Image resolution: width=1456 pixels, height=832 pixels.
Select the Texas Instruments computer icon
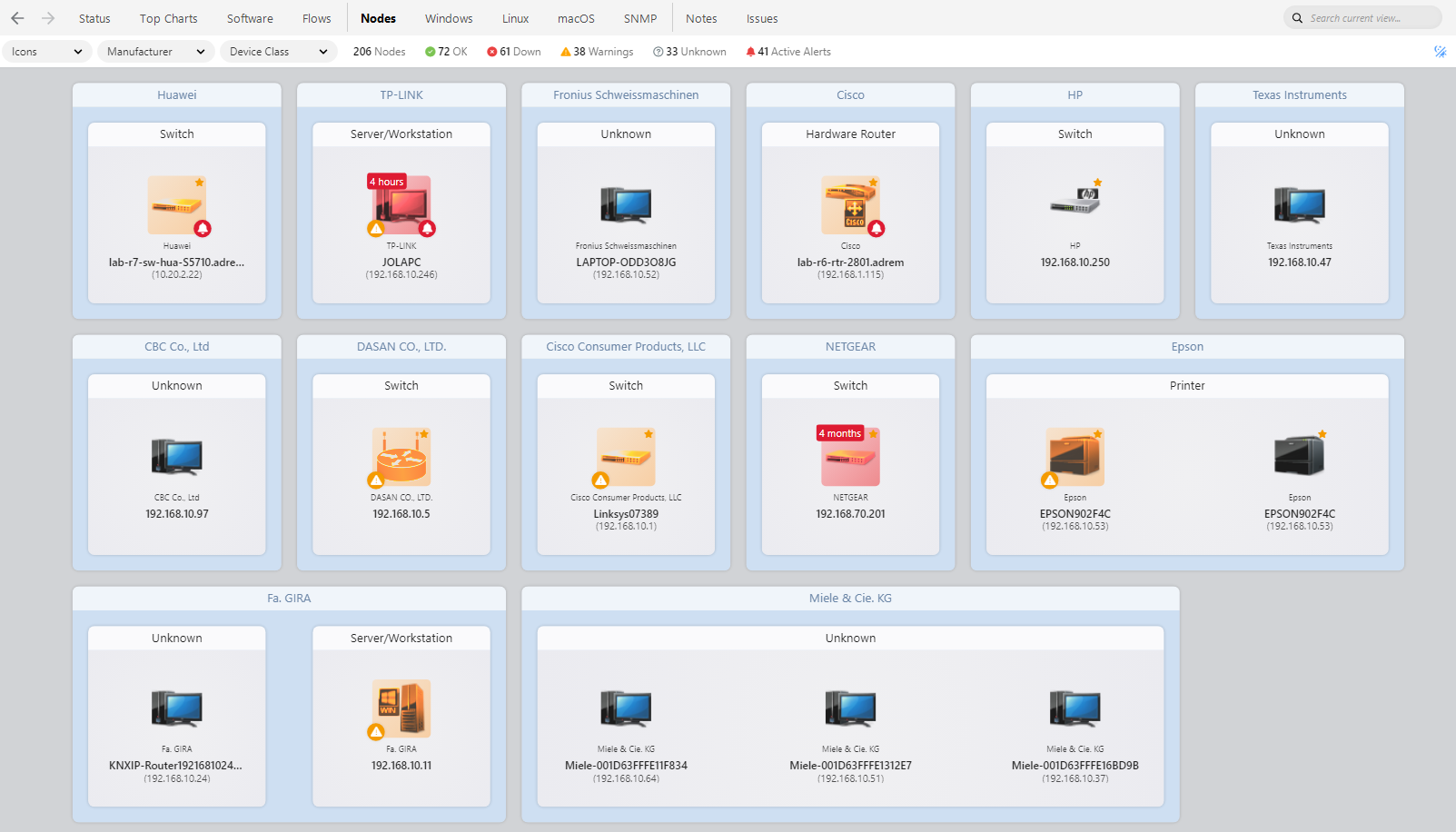[x=1299, y=205]
